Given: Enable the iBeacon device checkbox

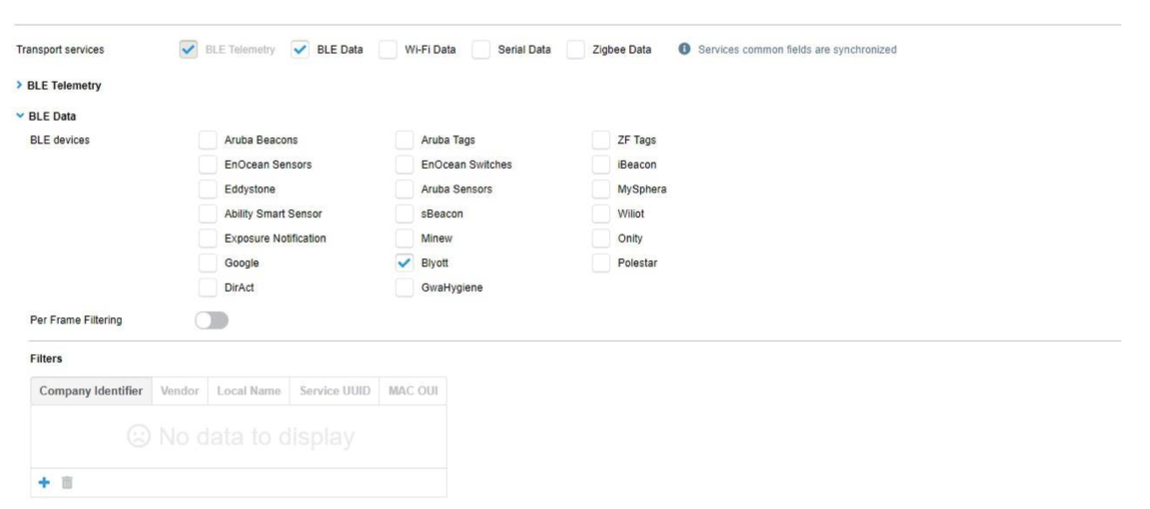Looking at the screenshot, I should click(x=601, y=164).
